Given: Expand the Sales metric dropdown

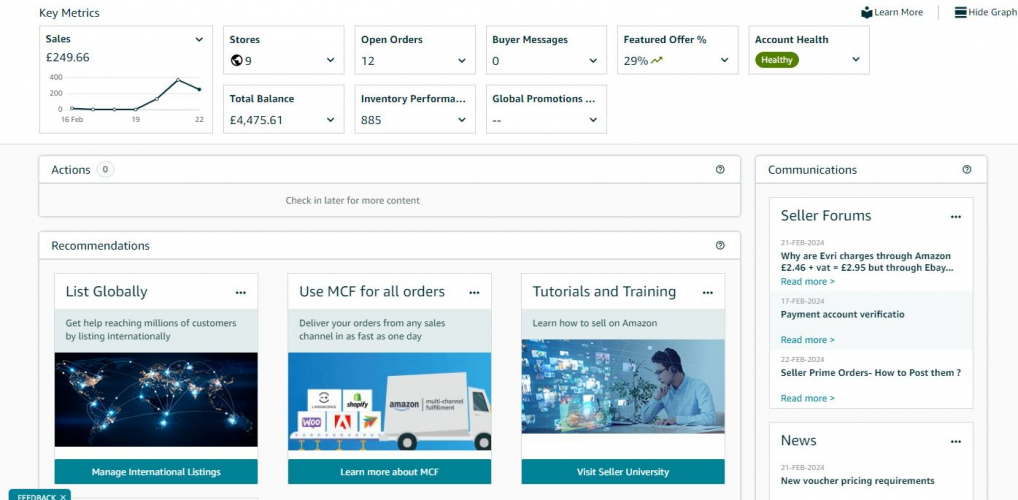Looking at the screenshot, I should tap(199, 40).
